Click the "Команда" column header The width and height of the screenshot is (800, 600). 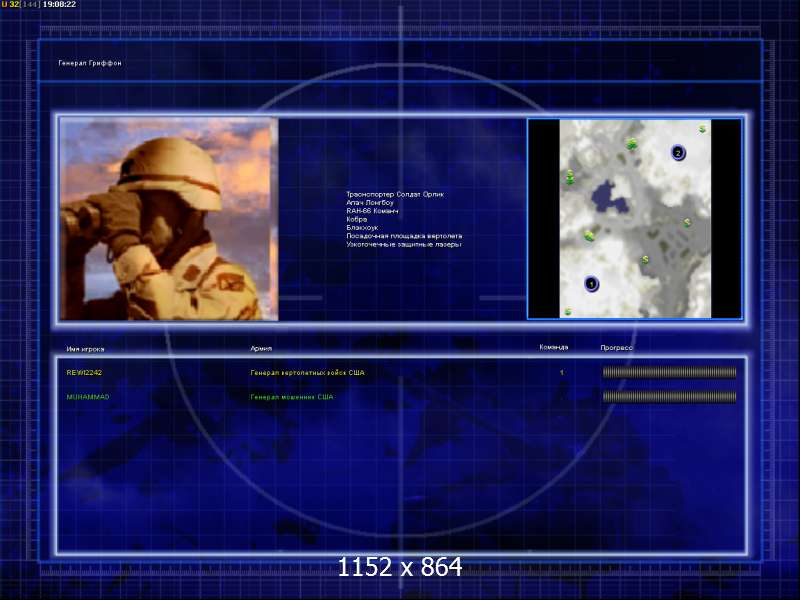(554, 347)
